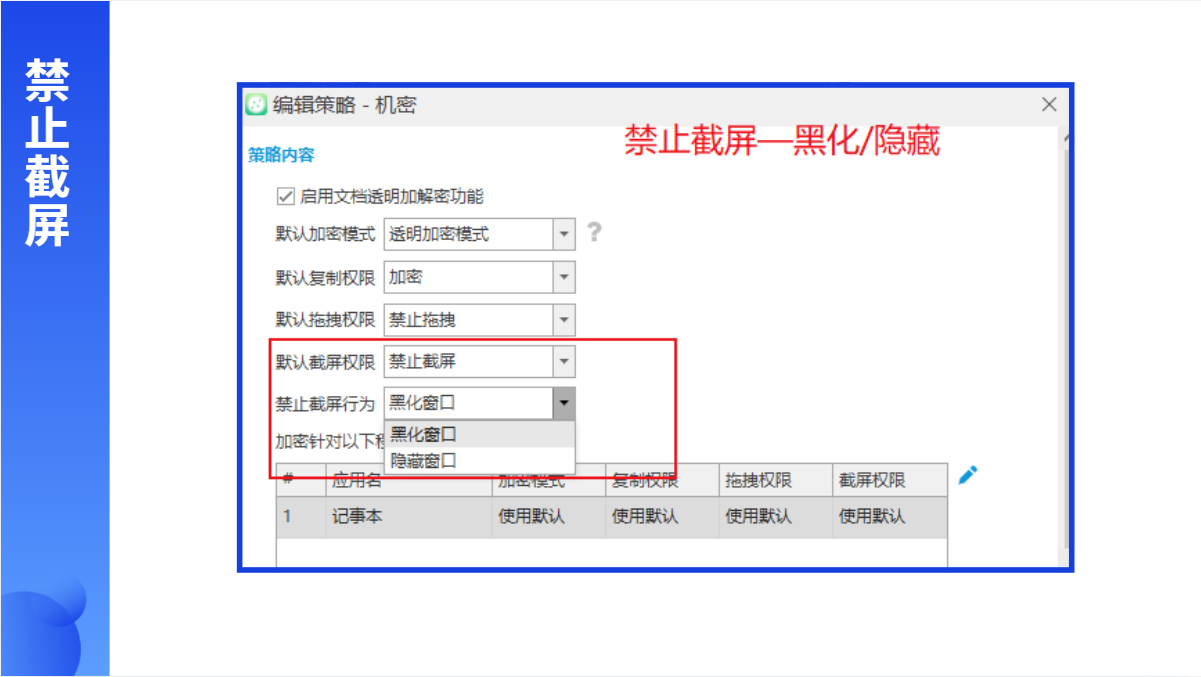The image size is (1201, 677).
Task: Collapse the 禁止截屏行为 dropdown arrow
Action: tap(564, 404)
